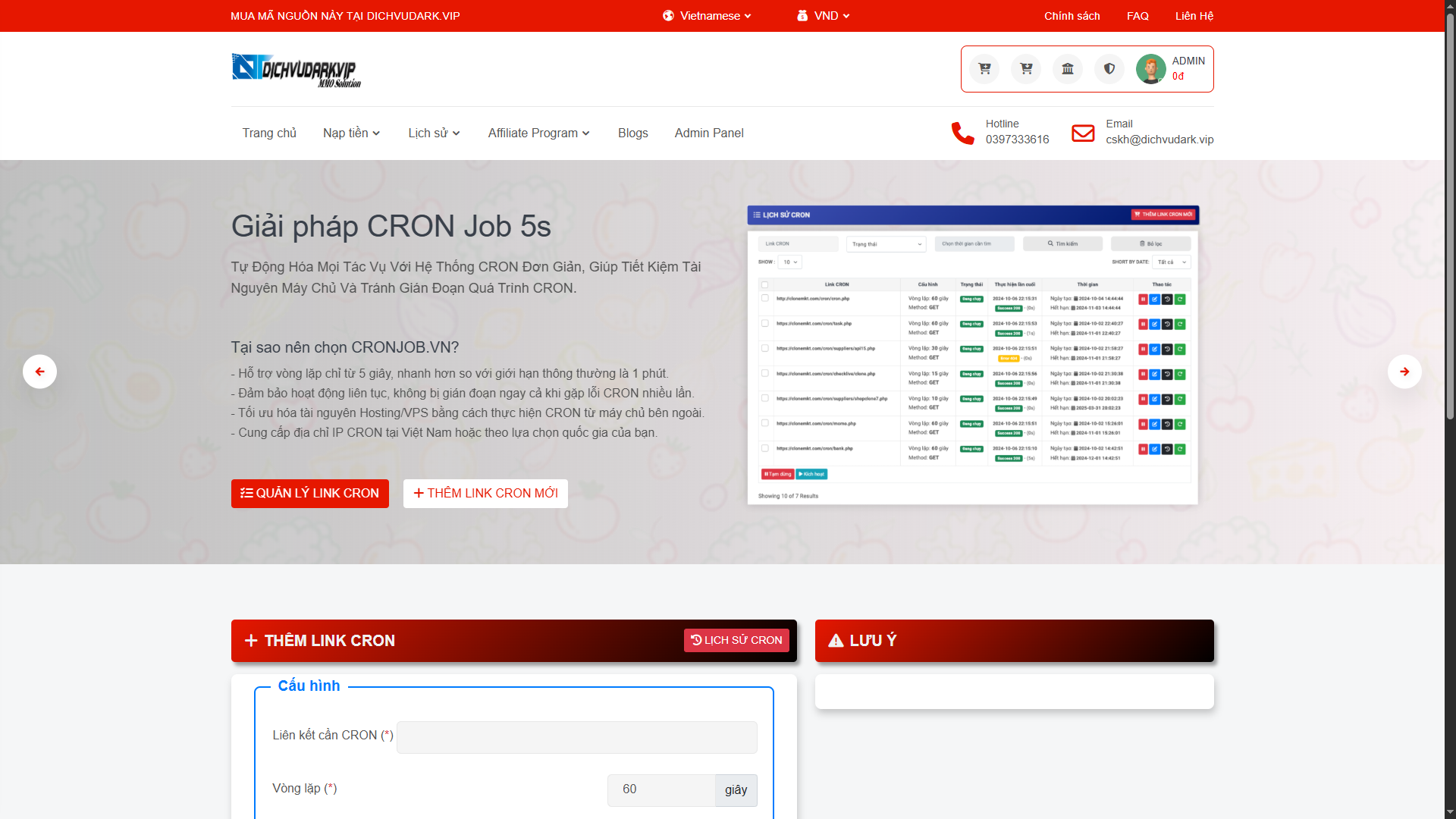Go to previous banner slide arrow

pos(39,372)
